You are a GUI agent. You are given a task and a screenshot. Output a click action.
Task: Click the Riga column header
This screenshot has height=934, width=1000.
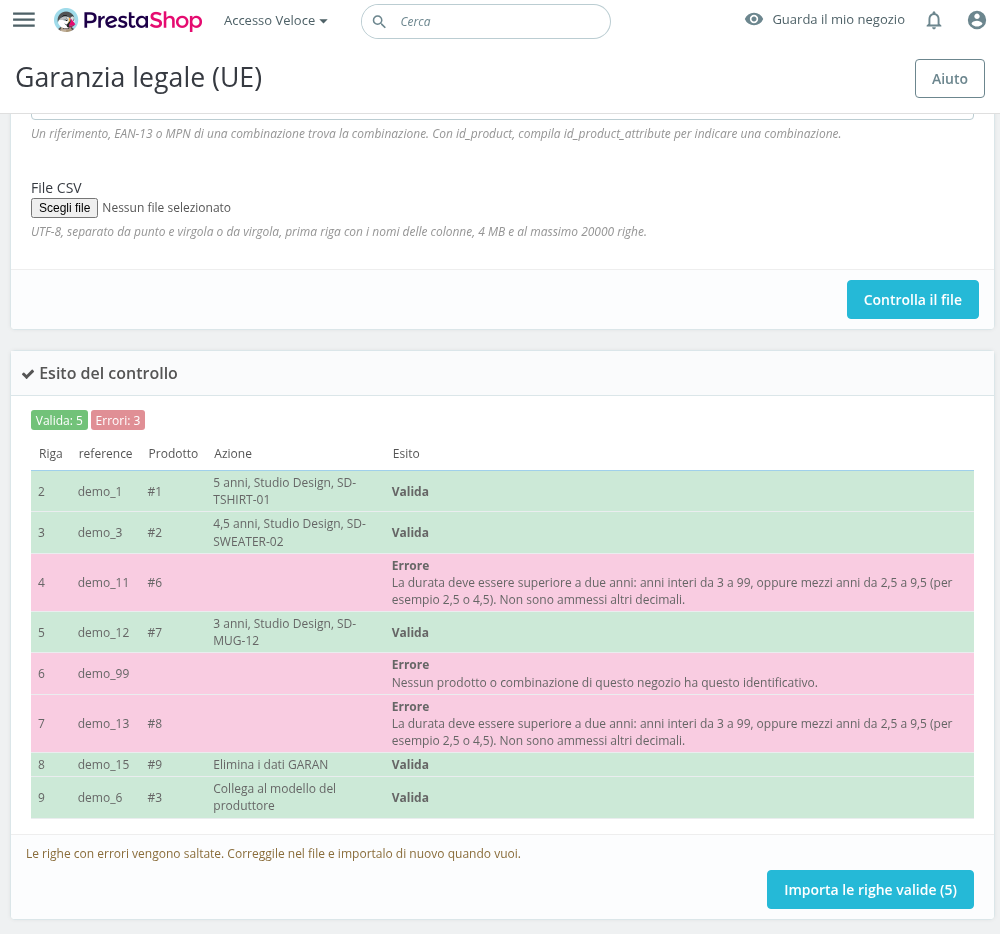(51, 453)
